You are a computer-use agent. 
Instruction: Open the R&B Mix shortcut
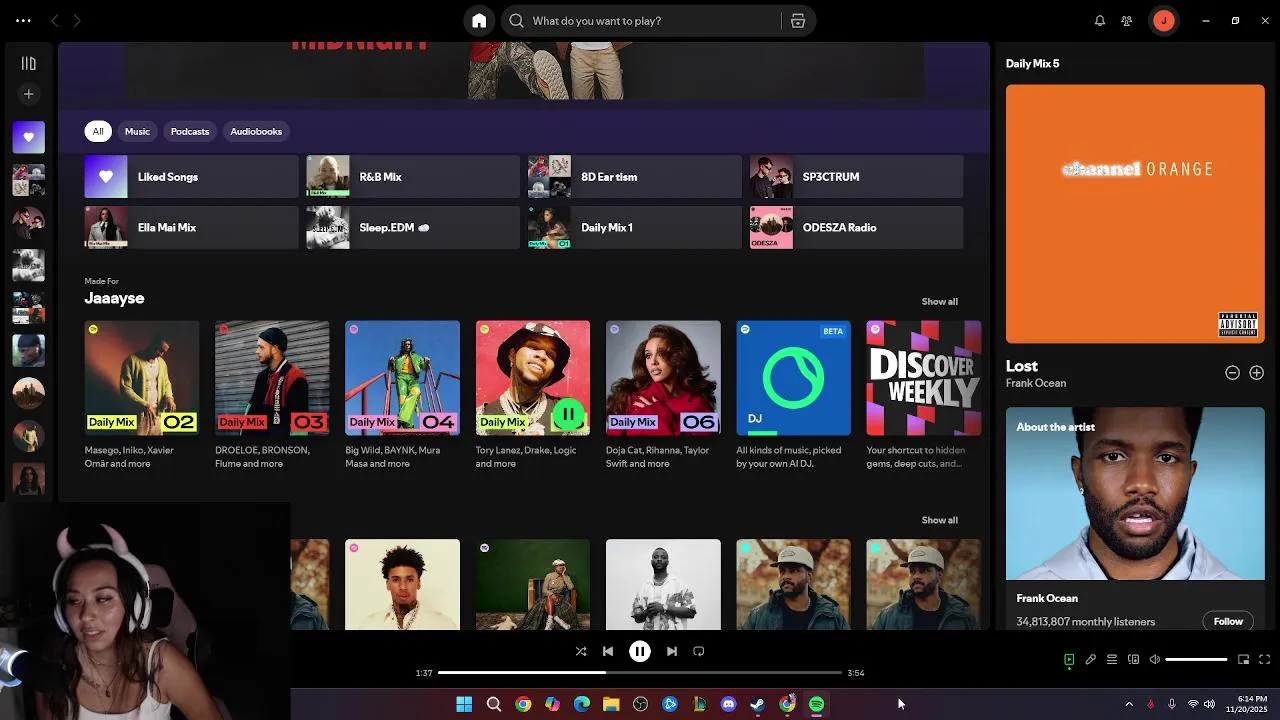pyautogui.click(x=413, y=177)
